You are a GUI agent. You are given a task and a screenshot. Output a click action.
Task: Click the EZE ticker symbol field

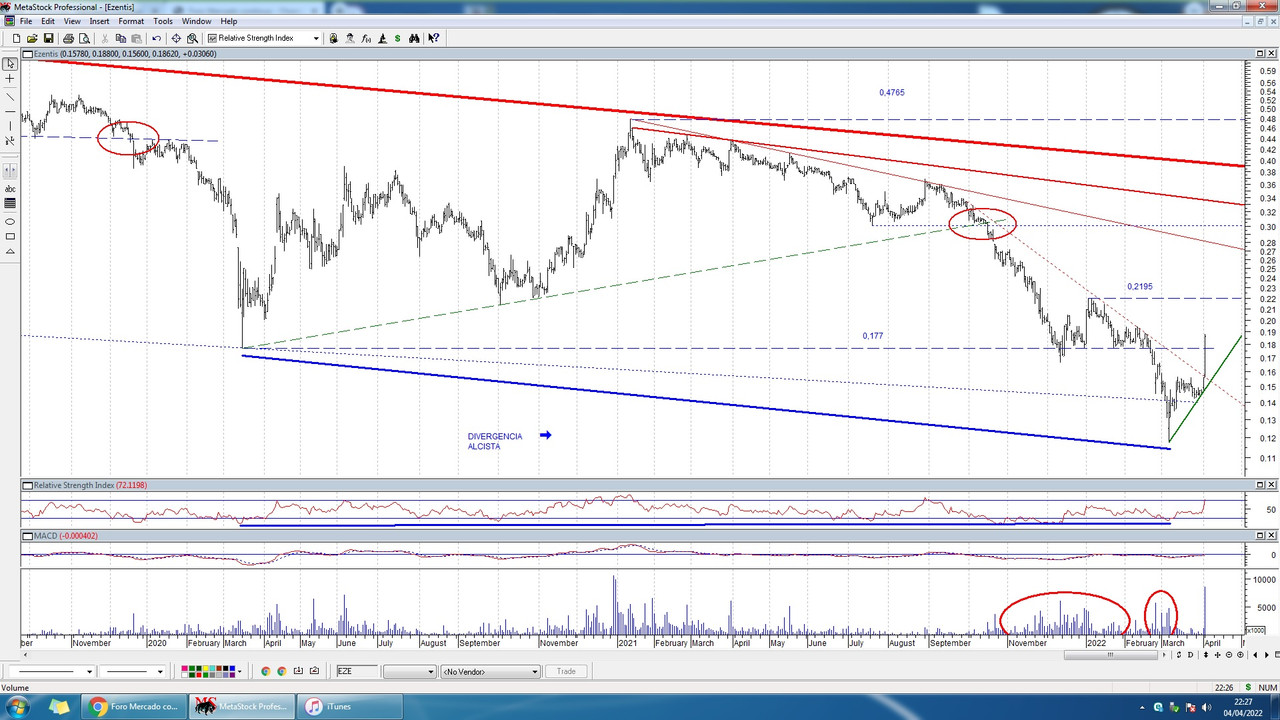pyautogui.click(x=357, y=670)
